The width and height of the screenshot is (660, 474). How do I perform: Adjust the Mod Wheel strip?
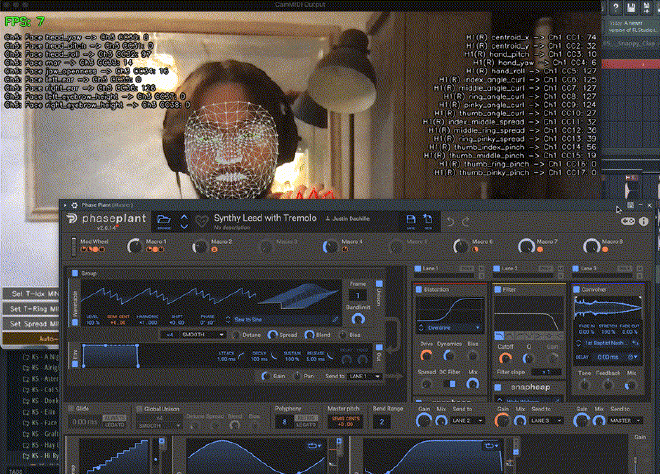[x=74, y=247]
